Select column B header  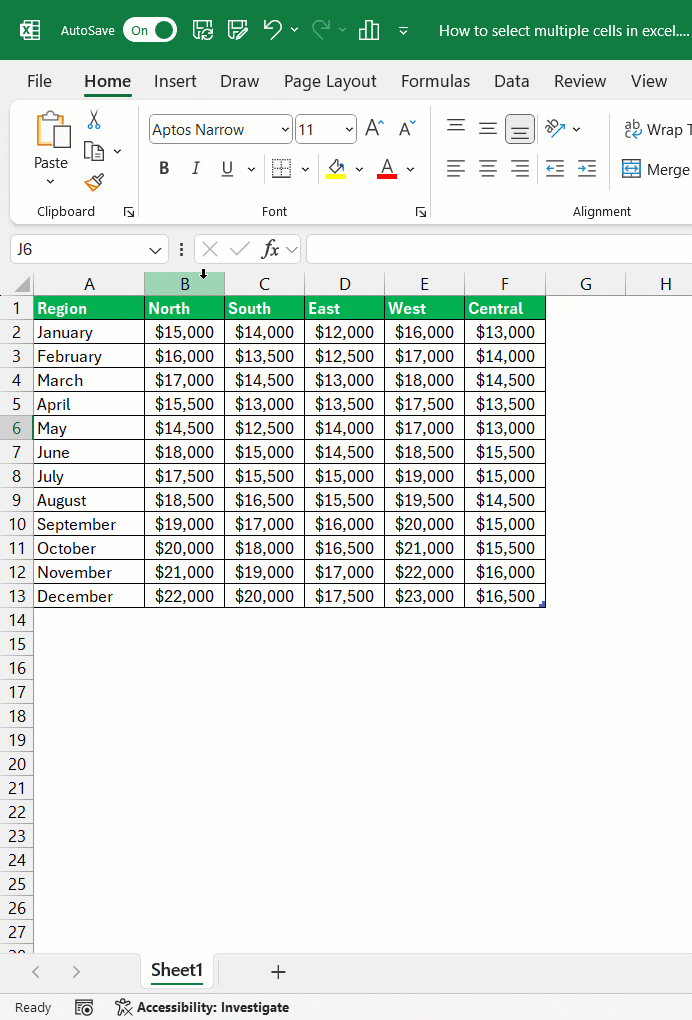pos(185,284)
